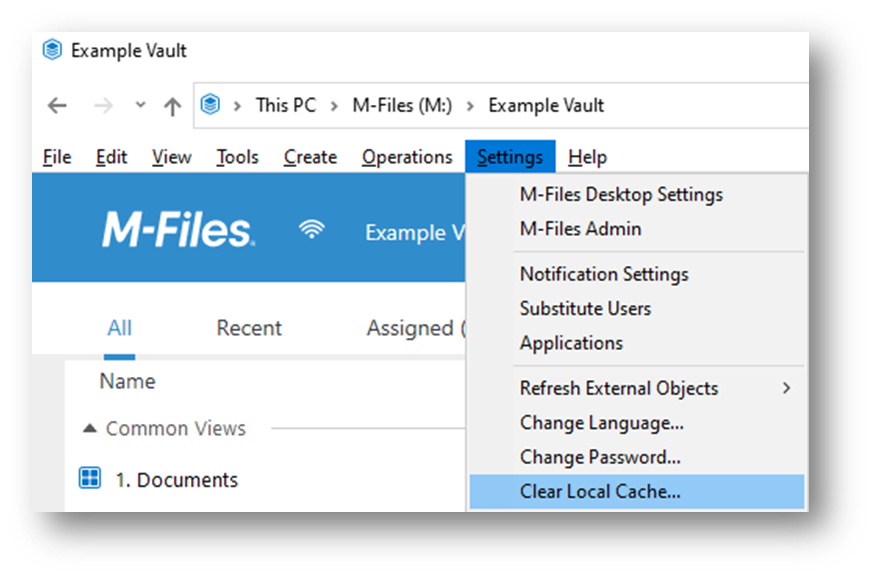The width and height of the screenshot is (874, 577).
Task: Open the recent locations dropdown chevron
Action: tap(140, 105)
